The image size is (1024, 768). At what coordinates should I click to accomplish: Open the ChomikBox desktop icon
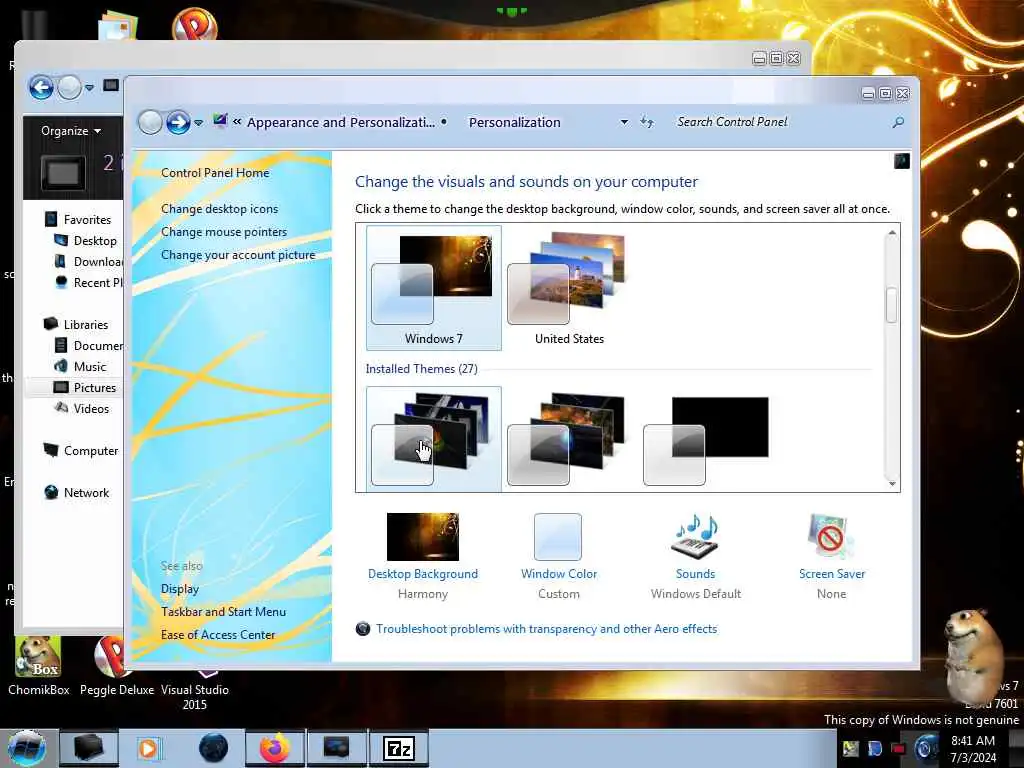pyautogui.click(x=38, y=665)
